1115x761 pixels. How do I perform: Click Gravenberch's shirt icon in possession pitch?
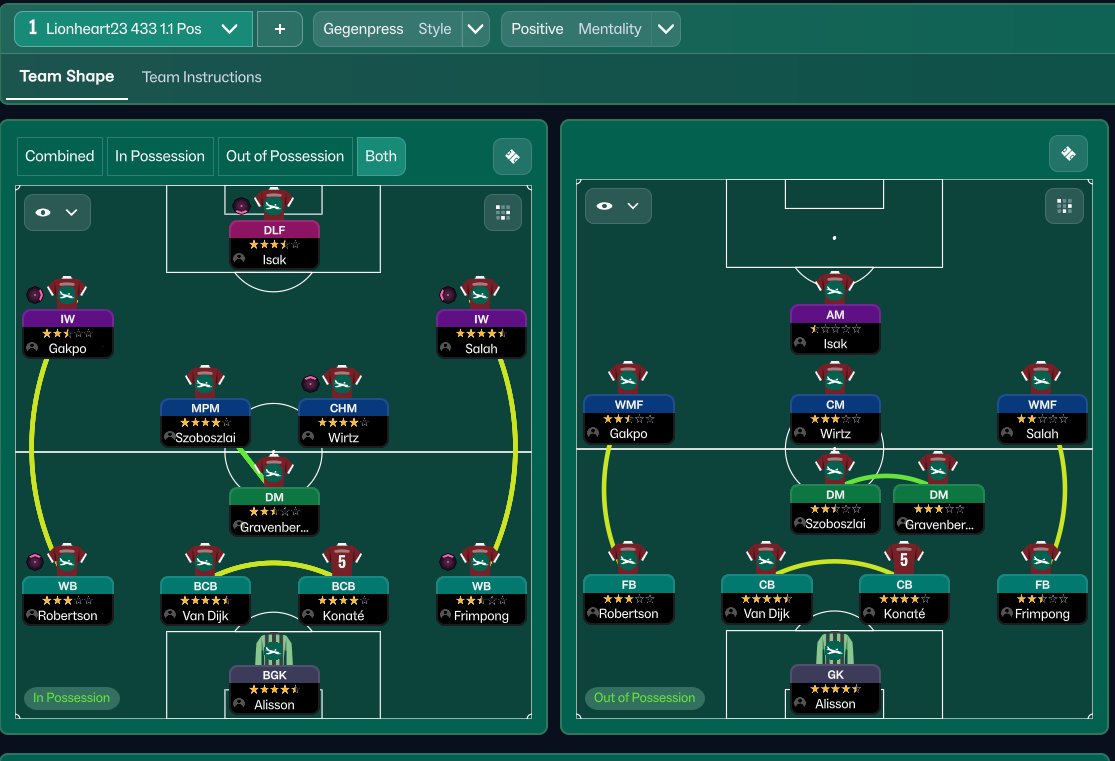[x=274, y=470]
